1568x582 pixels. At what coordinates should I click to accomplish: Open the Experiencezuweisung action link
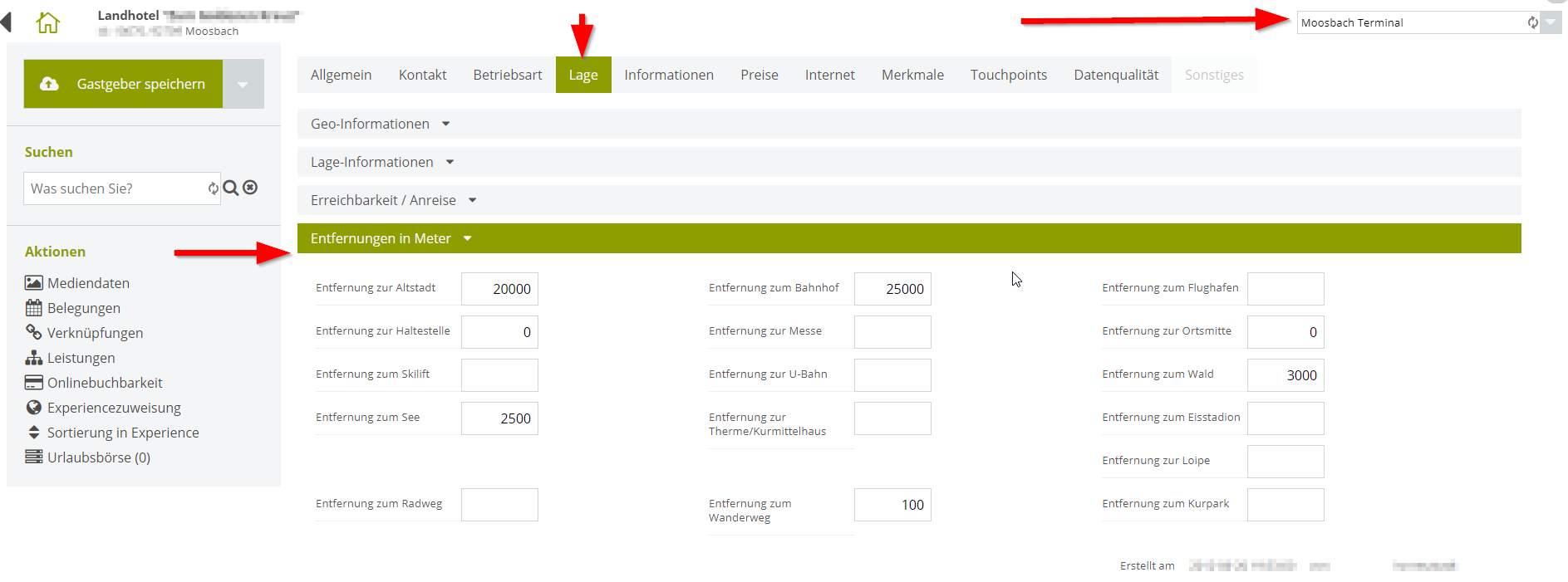(x=114, y=408)
